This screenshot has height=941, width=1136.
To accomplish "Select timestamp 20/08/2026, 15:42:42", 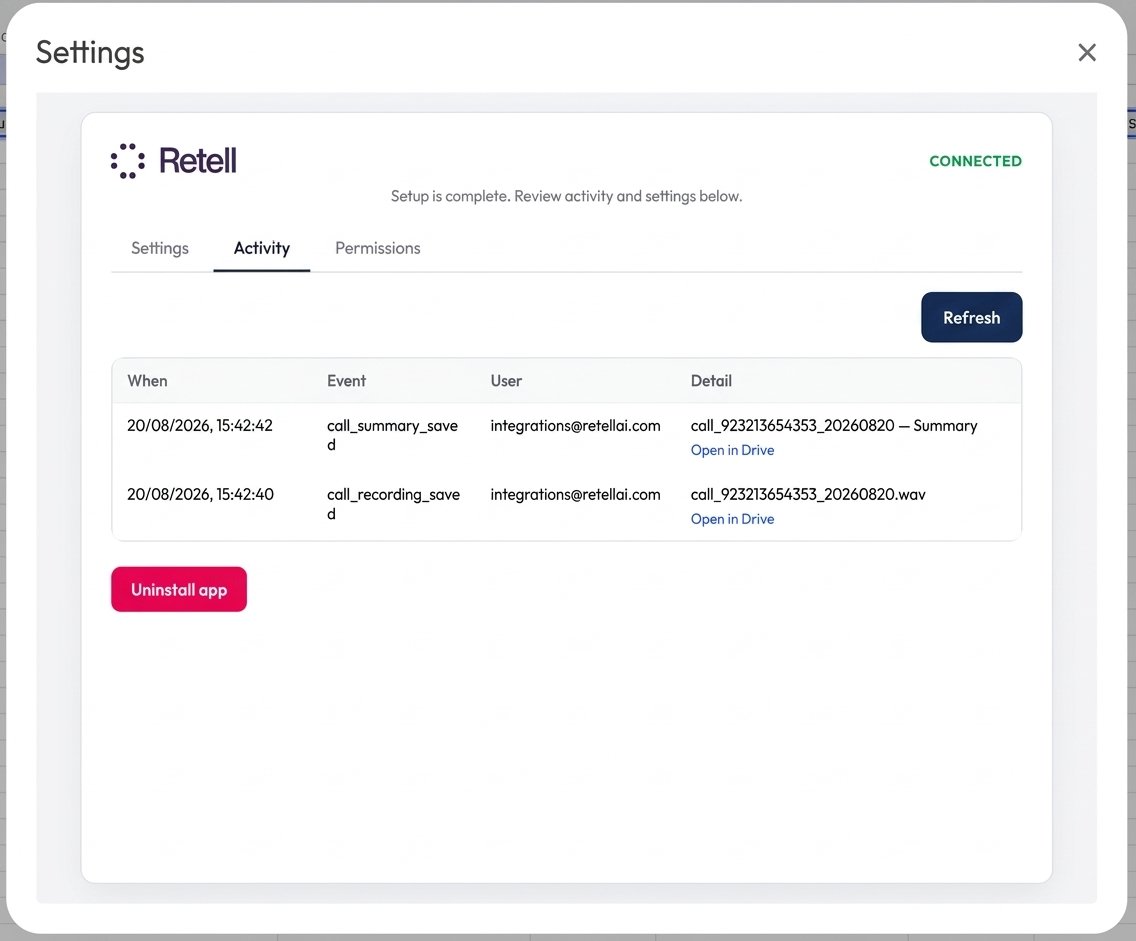I will pos(200,426).
